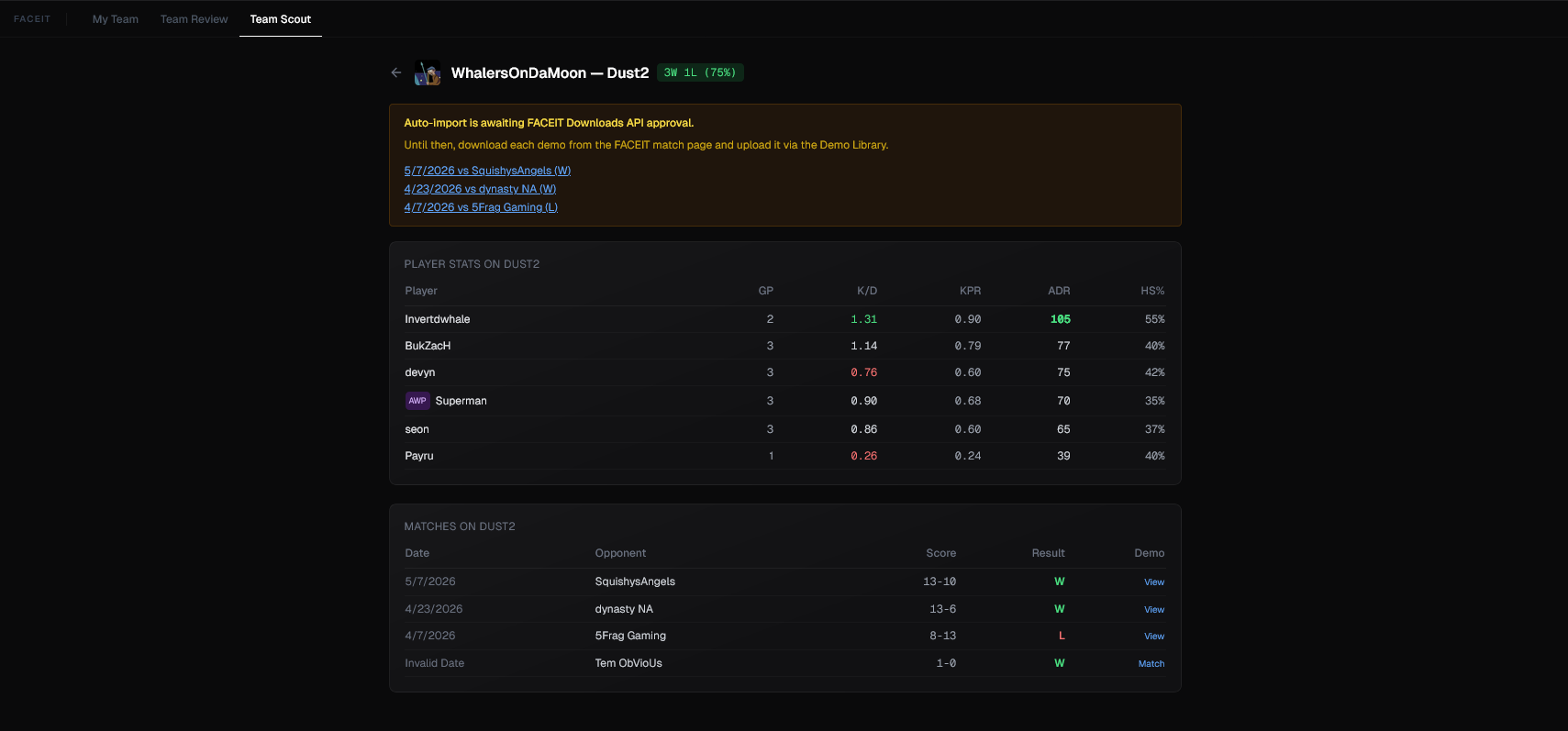Click the 3W 1L (75%) record badge
The width and height of the screenshot is (1568, 731).
[x=700, y=72]
